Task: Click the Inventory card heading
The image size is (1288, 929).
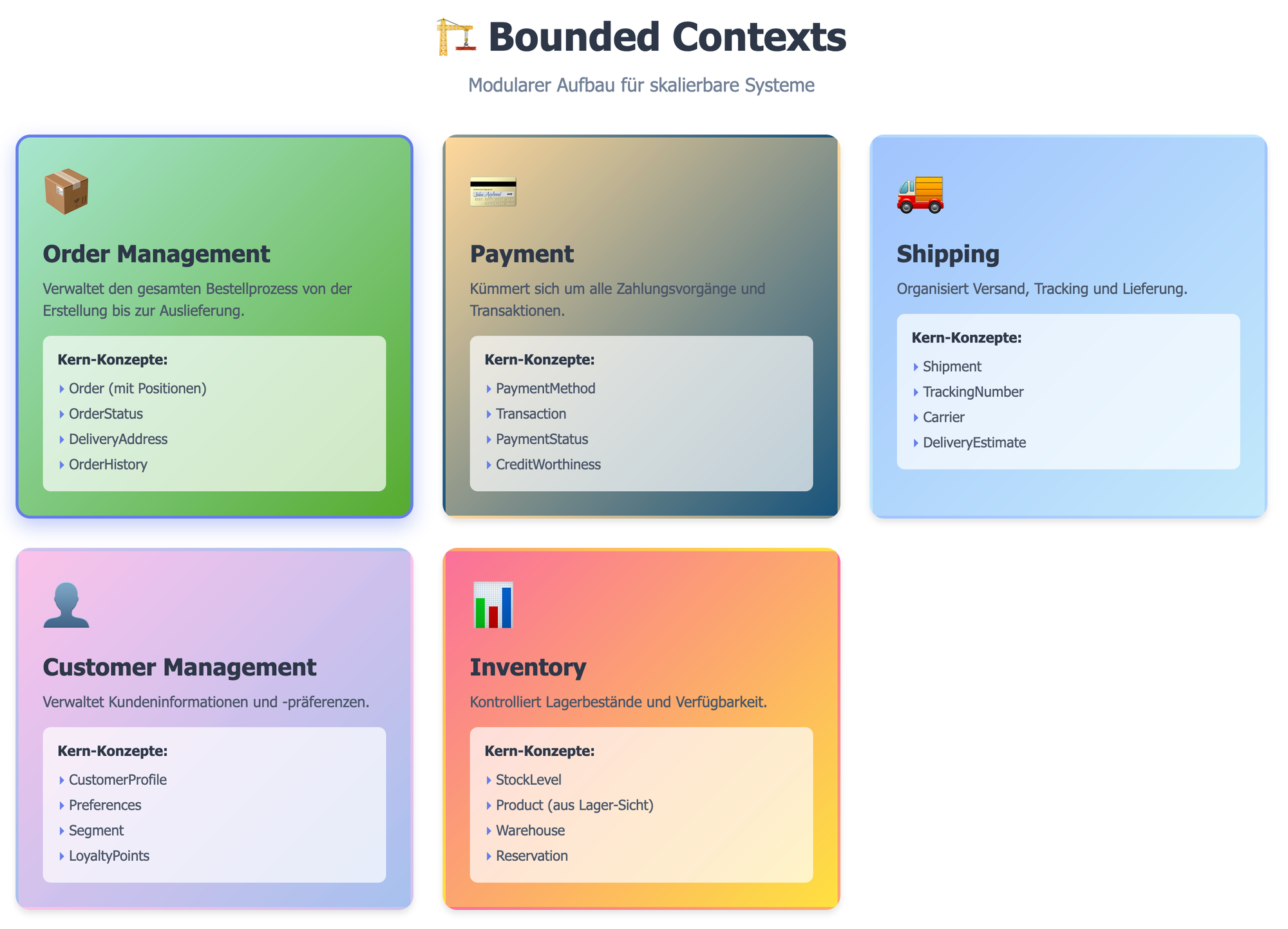Action: (528, 667)
